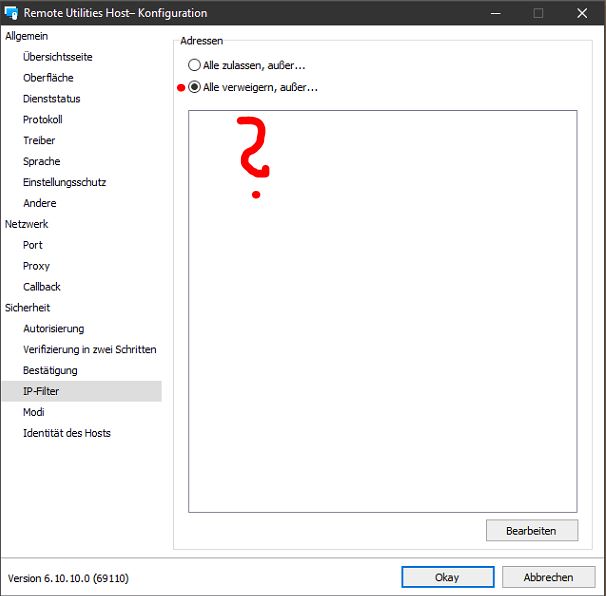
Task: Click the Remote Utilities title bar icon
Action: 12,13
